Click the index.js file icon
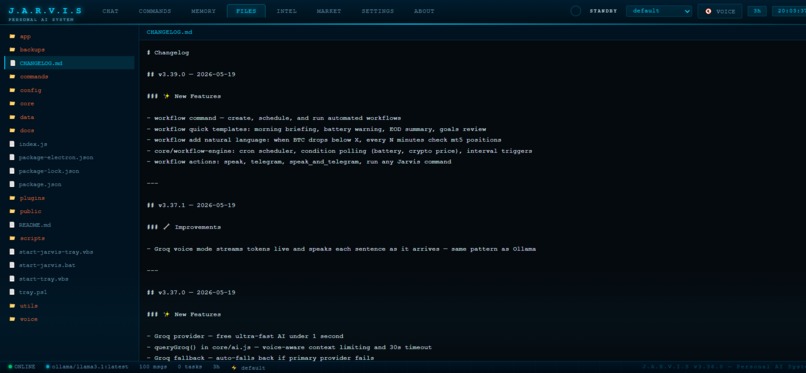Screen dimensions: 806x373 point(12,144)
